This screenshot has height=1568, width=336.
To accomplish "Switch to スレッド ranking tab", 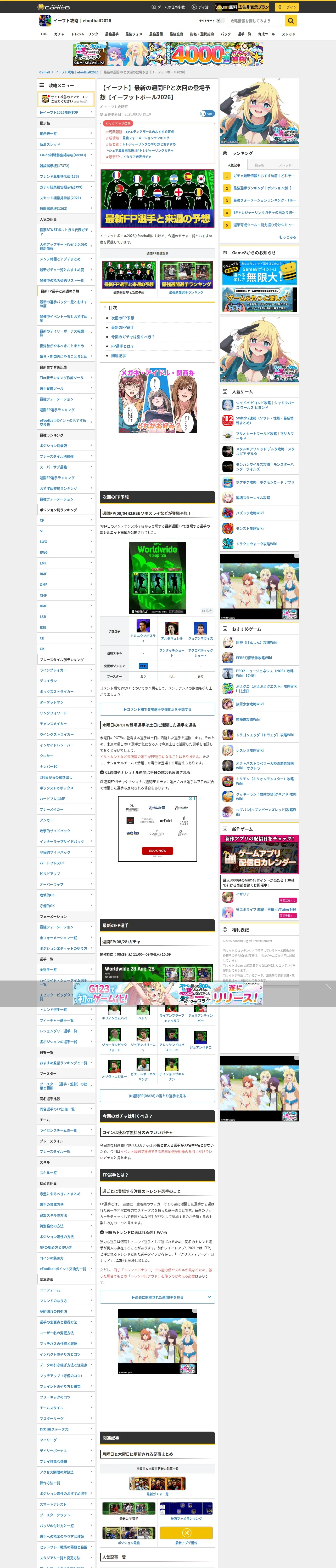I will coord(285,165).
